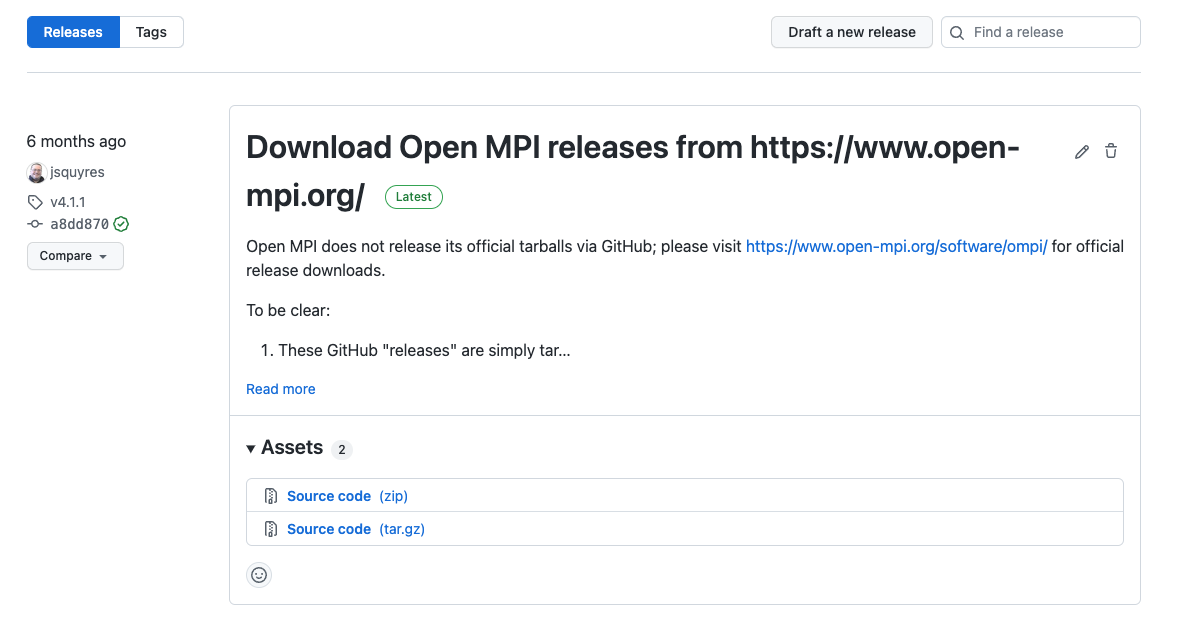Collapse the Assets section
The image size is (1197, 629).
[250, 448]
